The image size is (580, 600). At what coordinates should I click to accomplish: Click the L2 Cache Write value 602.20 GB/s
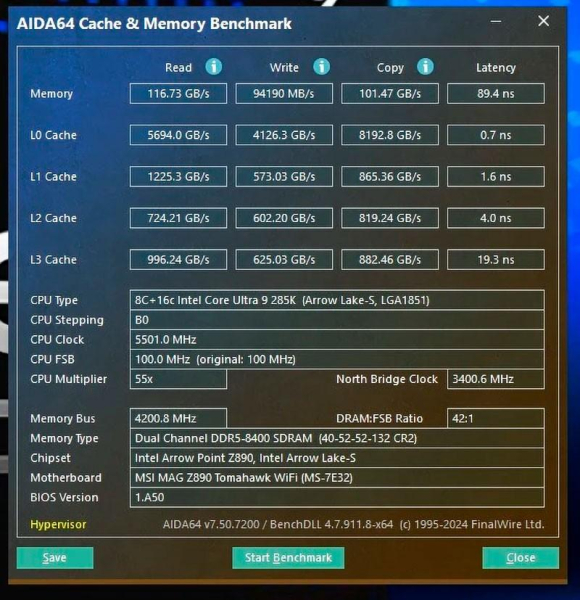tap(284, 218)
